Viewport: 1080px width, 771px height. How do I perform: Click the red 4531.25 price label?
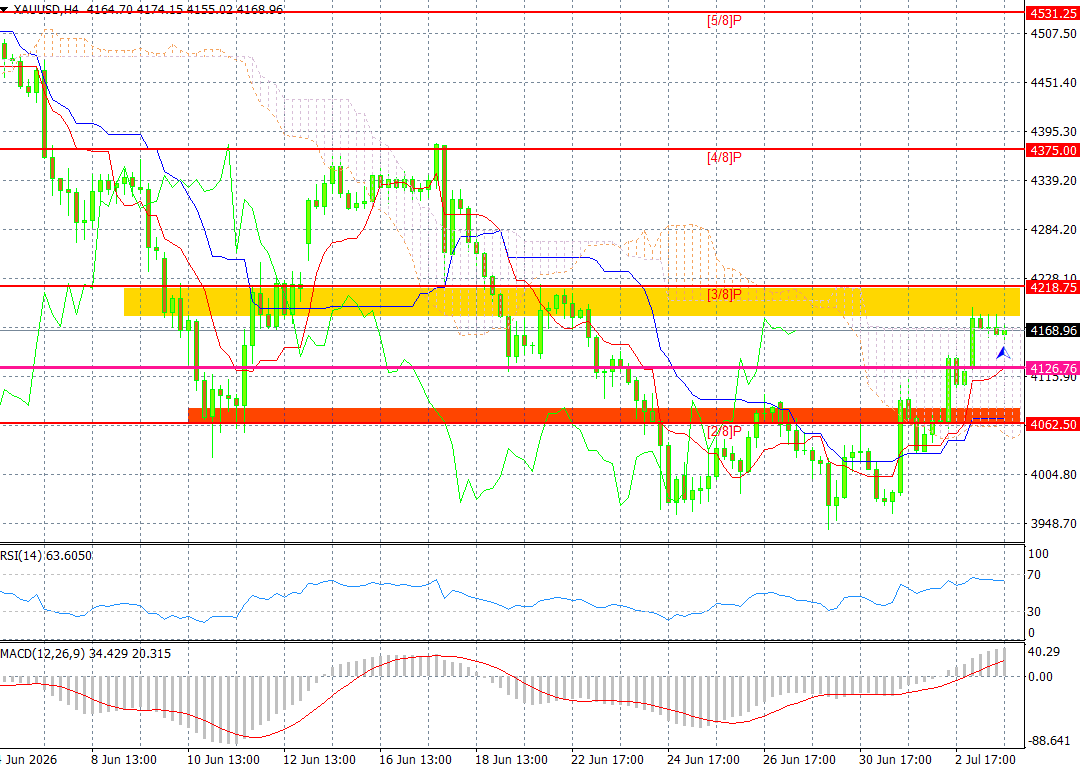pyautogui.click(x=1052, y=13)
